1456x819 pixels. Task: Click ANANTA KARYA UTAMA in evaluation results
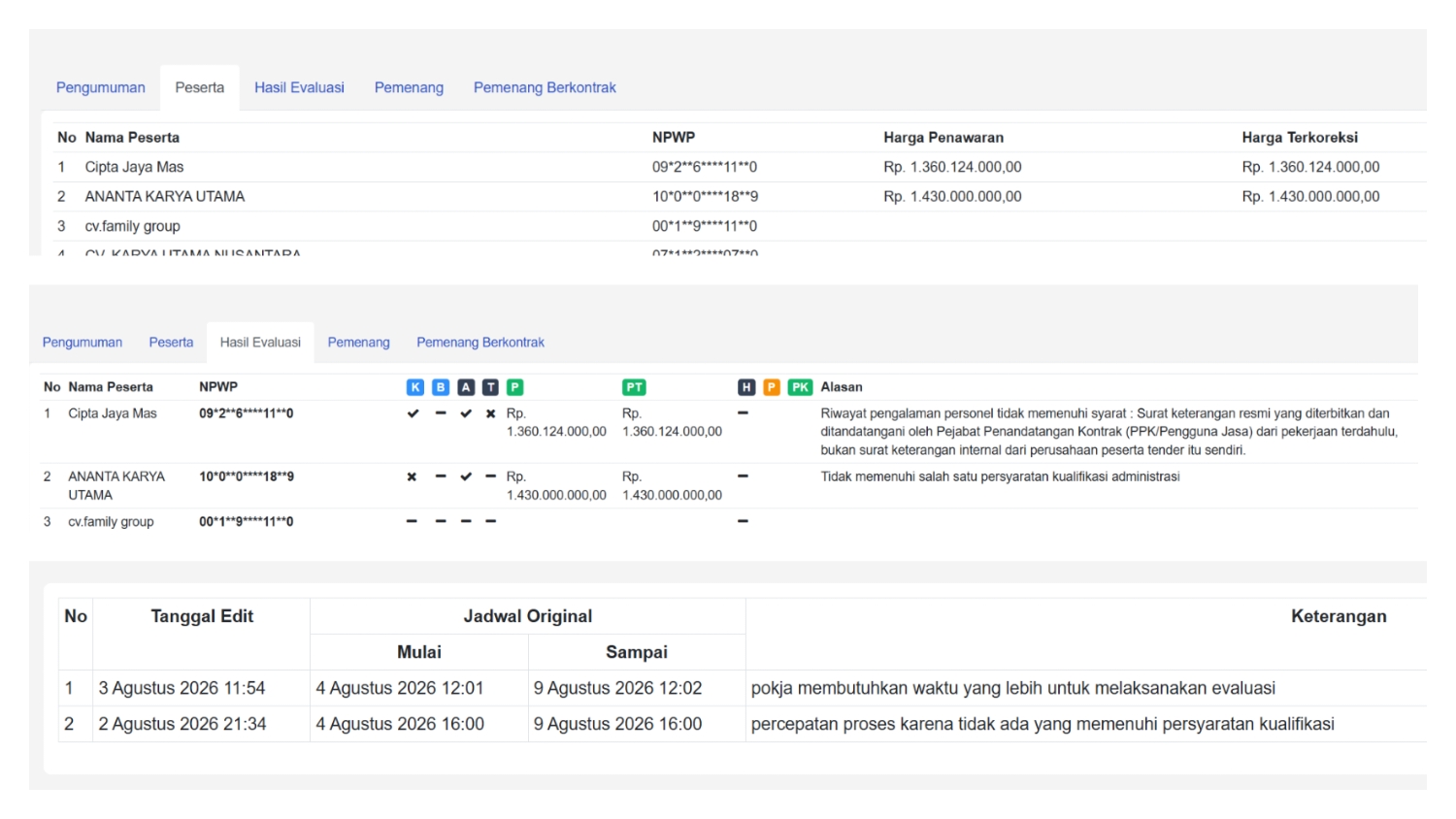pyautogui.click(x=116, y=485)
